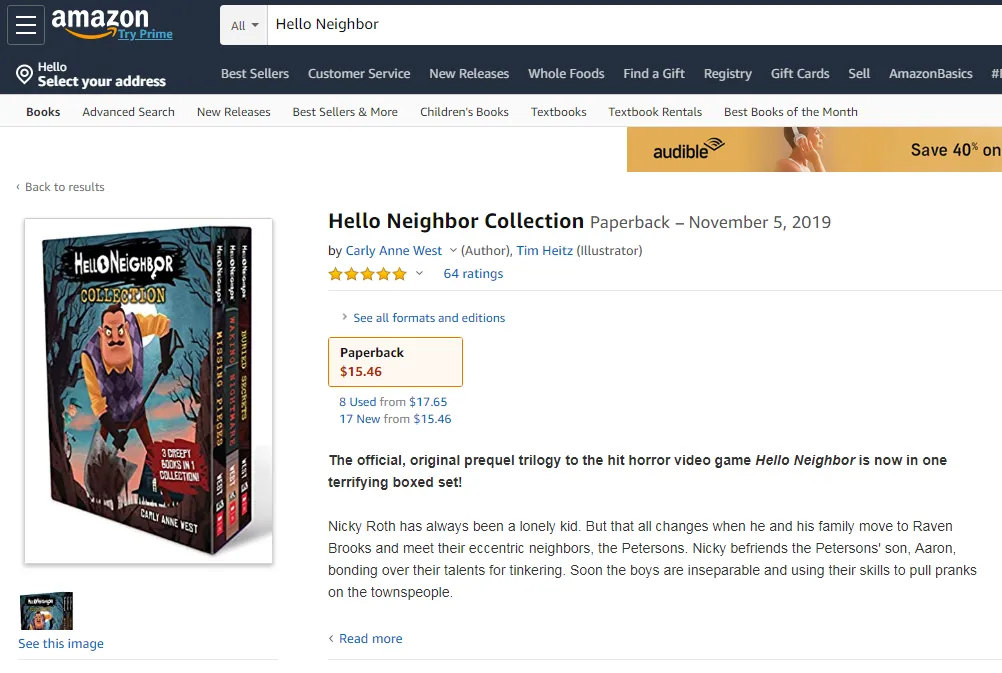Open the Children's Books tab
The image size is (1002, 673).
[464, 112]
